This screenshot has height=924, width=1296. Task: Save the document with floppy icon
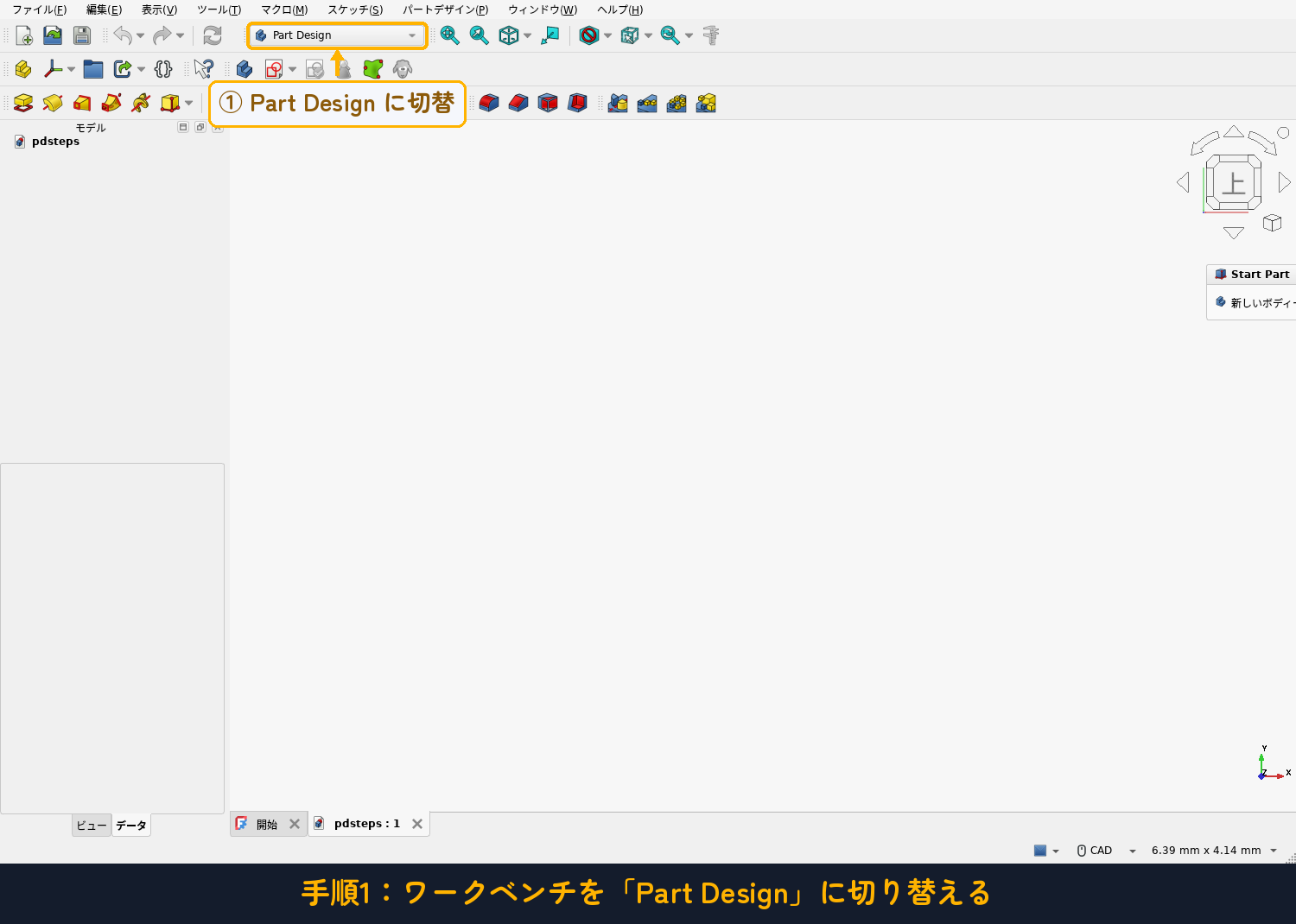point(82,35)
